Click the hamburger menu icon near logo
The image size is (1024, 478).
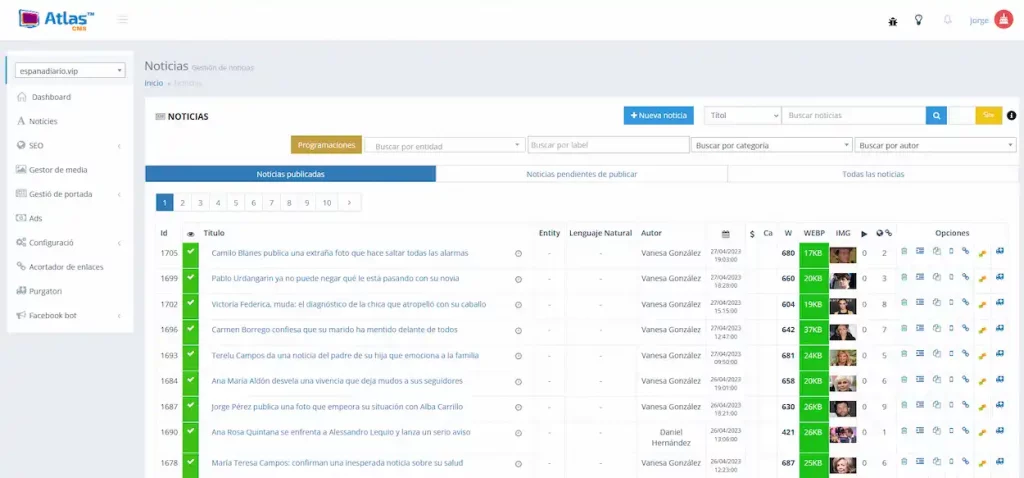122,20
